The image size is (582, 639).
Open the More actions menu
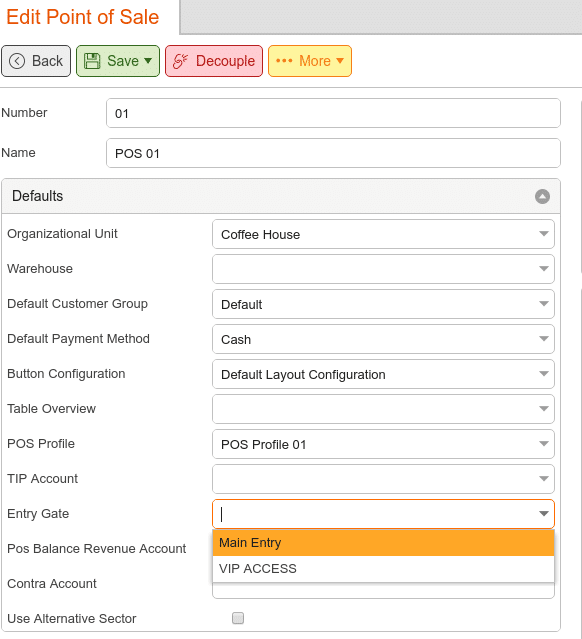point(310,61)
